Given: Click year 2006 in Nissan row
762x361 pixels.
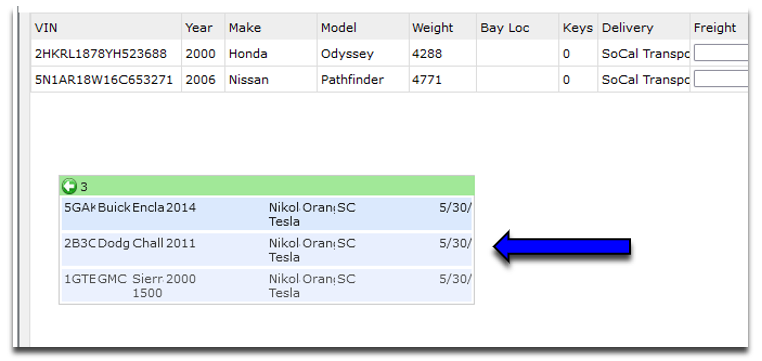Looking at the screenshot, I should pyautogui.click(x=200, y=79).
